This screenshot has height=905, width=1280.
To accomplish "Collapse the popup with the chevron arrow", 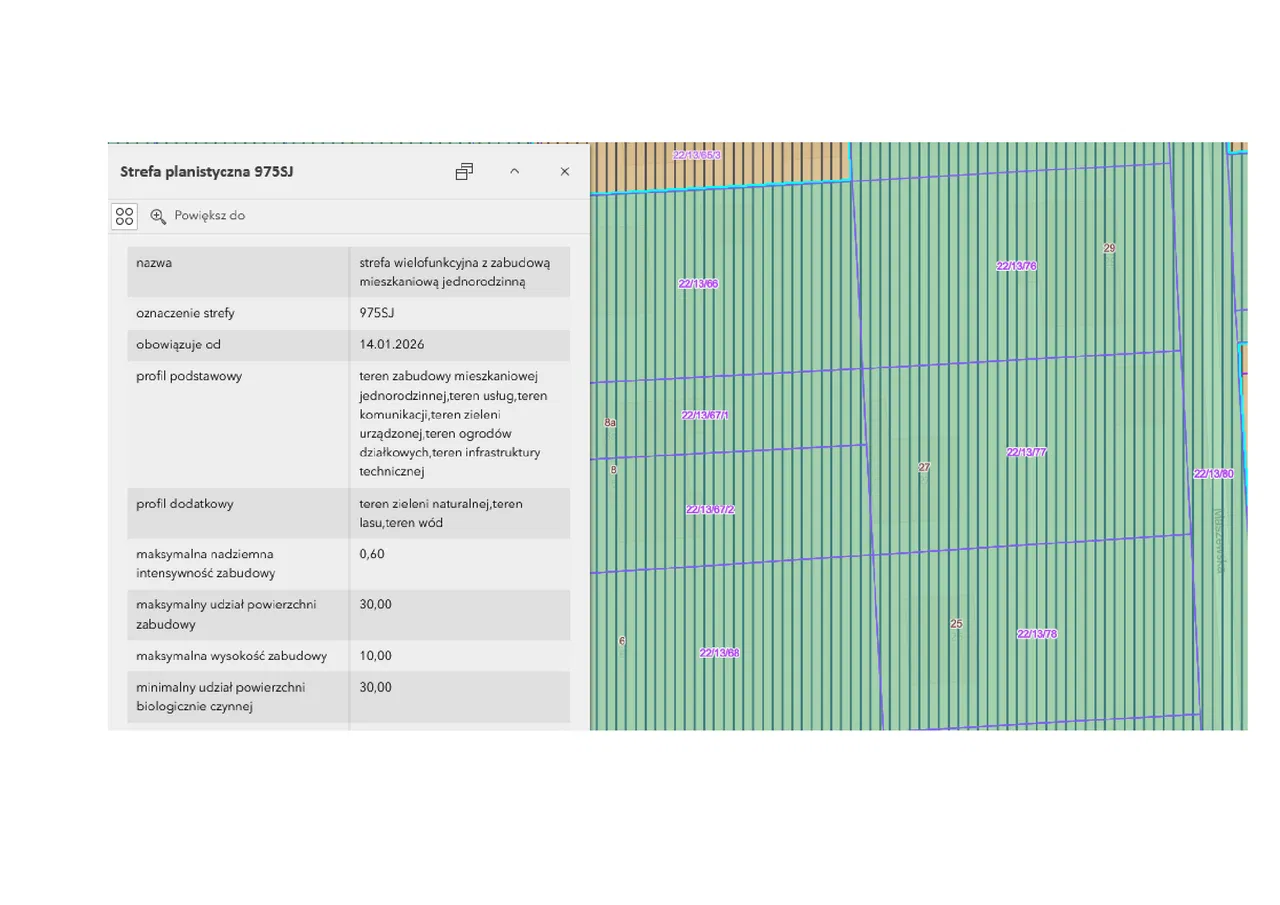I will pyautogui.click(x=514, y=172).
